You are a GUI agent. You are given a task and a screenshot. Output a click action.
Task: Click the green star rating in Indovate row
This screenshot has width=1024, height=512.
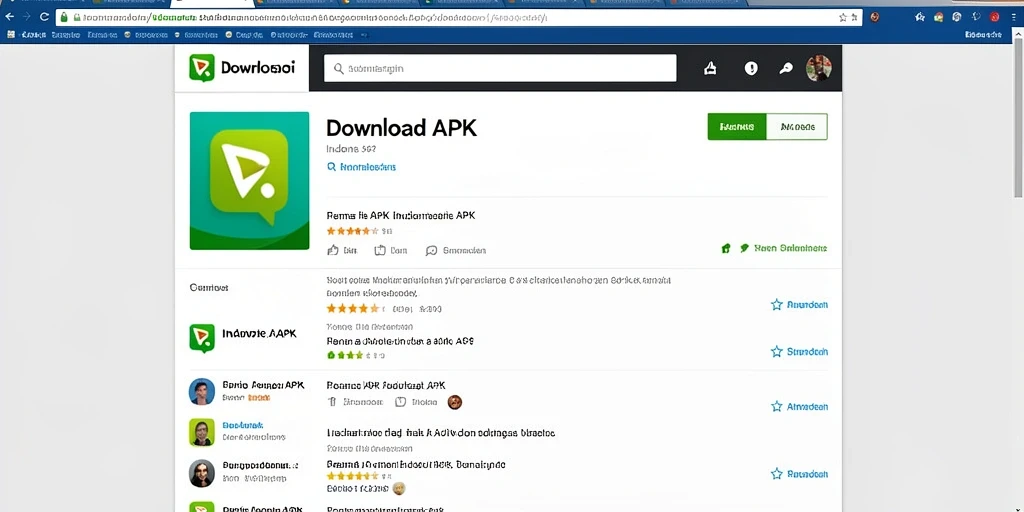(x=345, y=355)
